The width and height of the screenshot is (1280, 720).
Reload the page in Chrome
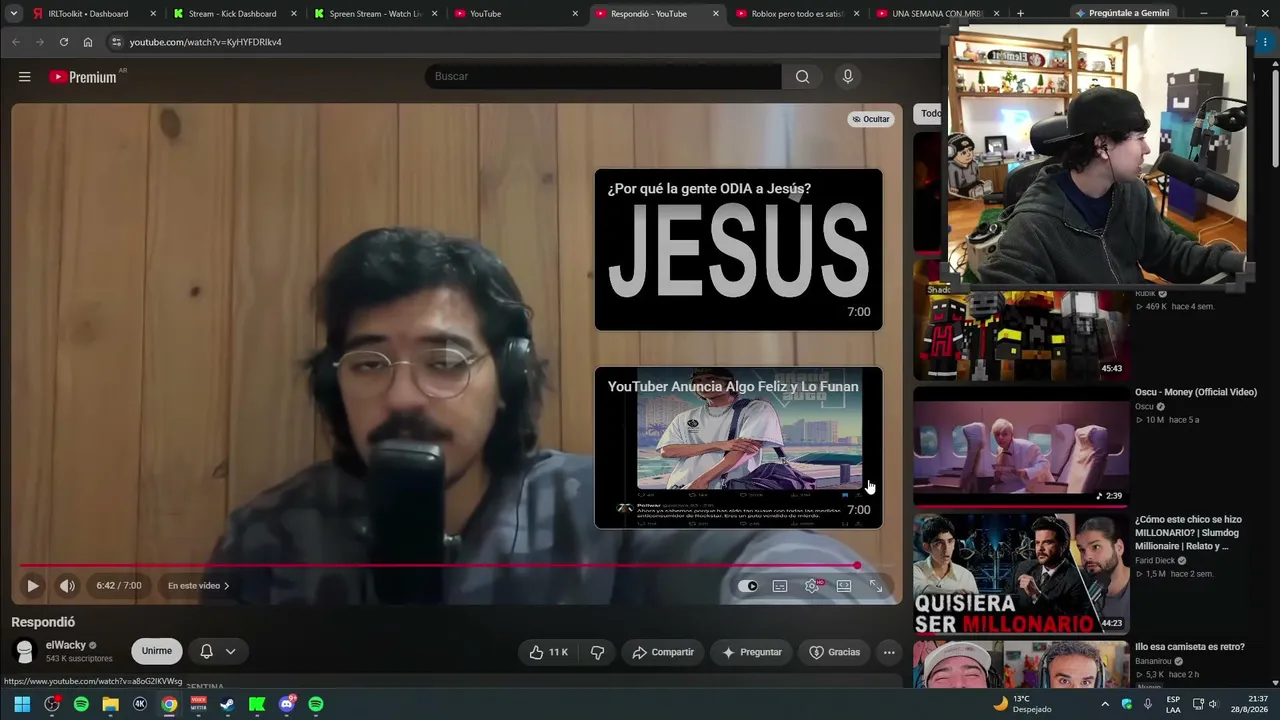point(64,42)
